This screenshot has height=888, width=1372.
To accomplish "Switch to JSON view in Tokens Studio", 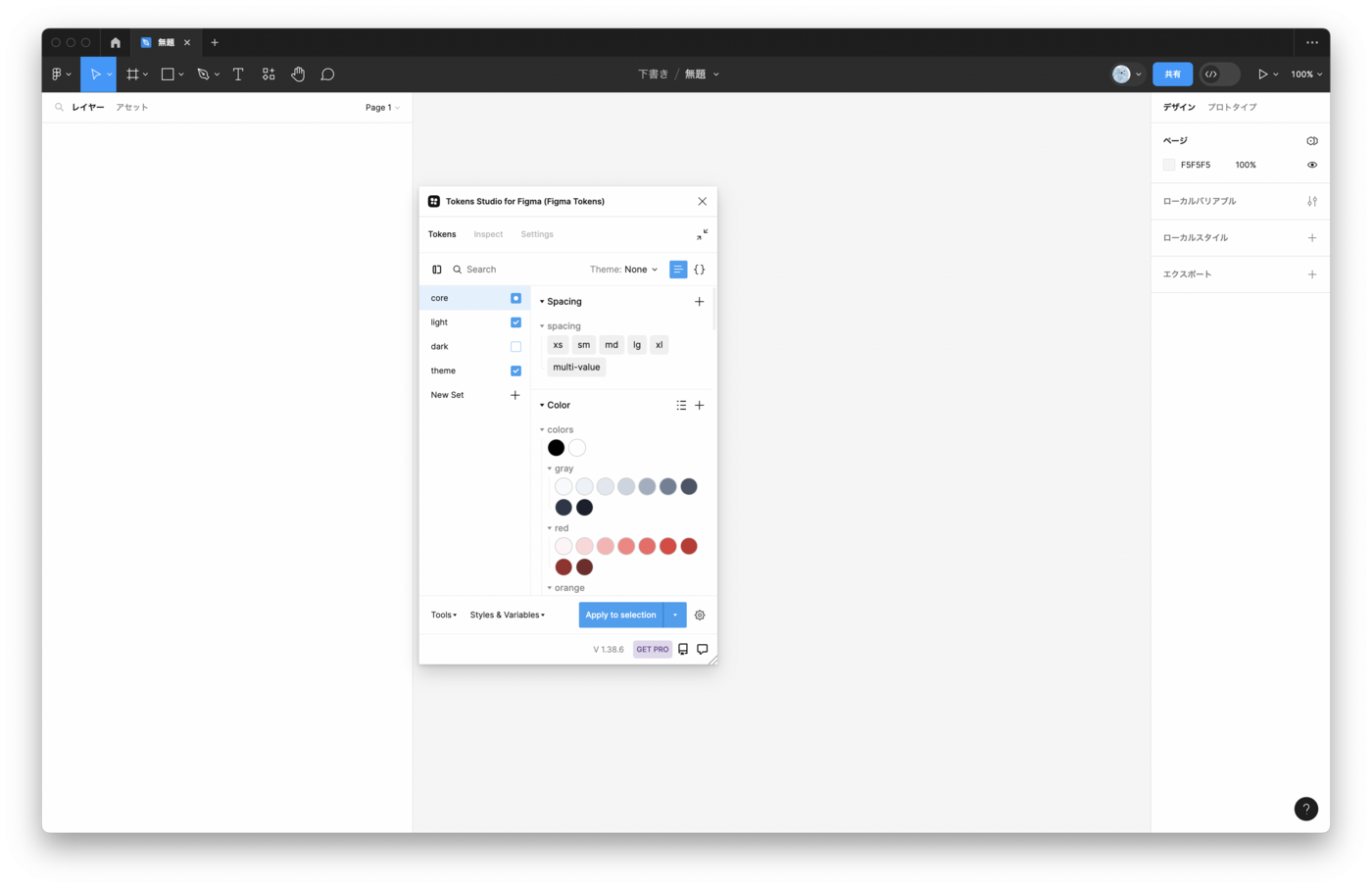I will click(x=700, y=270).
